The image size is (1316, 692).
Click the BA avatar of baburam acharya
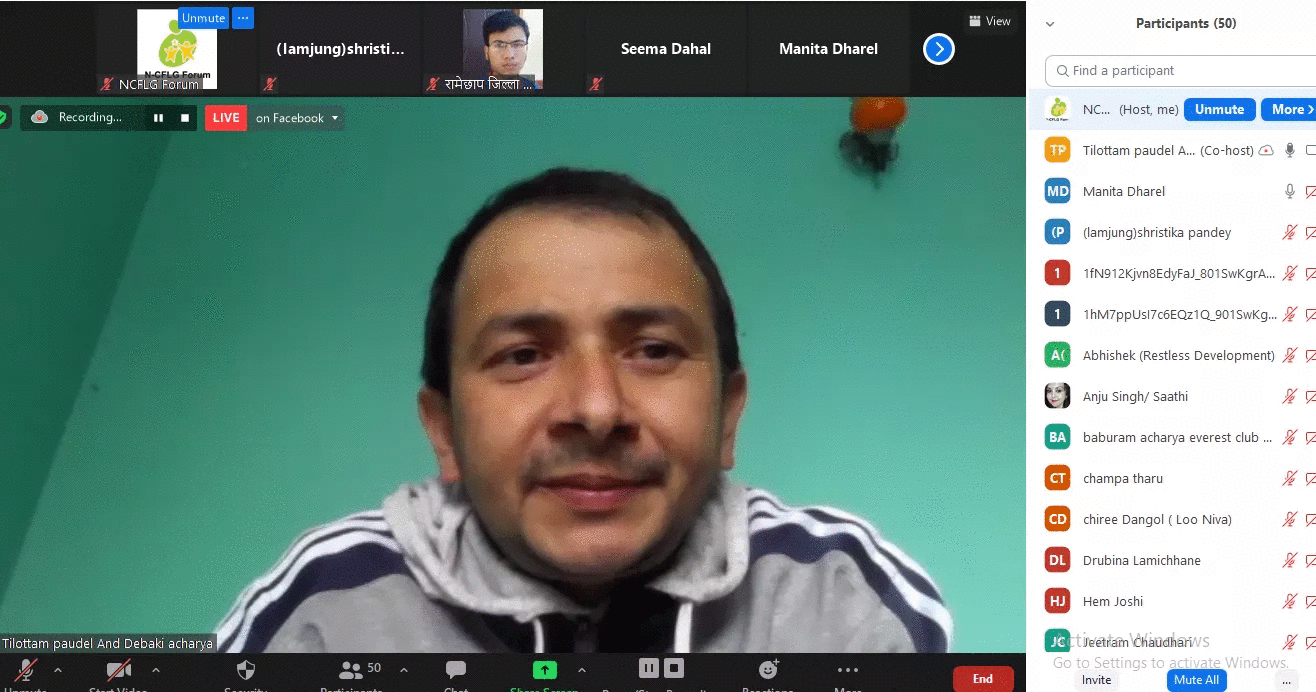coord(1057,437)
